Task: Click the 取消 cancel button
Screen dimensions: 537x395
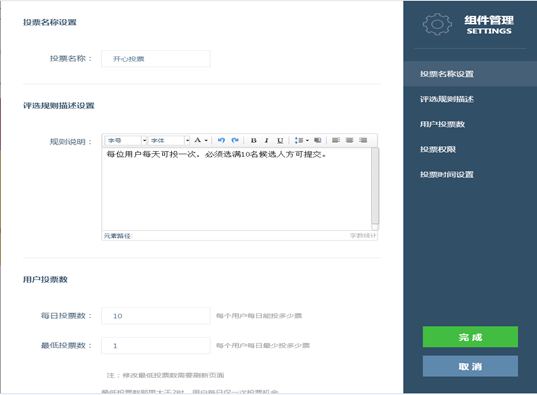Action: pos(470,366)
